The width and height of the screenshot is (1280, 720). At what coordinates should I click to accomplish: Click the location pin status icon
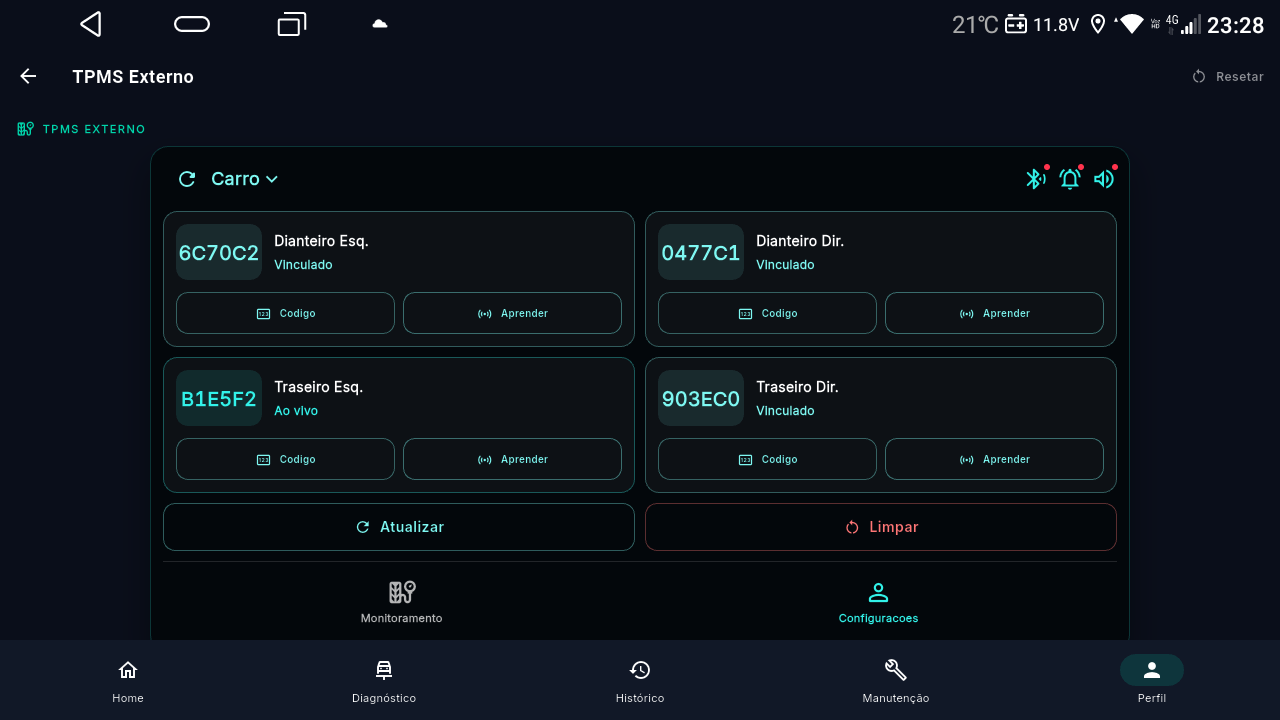(x=1098, y=24)
